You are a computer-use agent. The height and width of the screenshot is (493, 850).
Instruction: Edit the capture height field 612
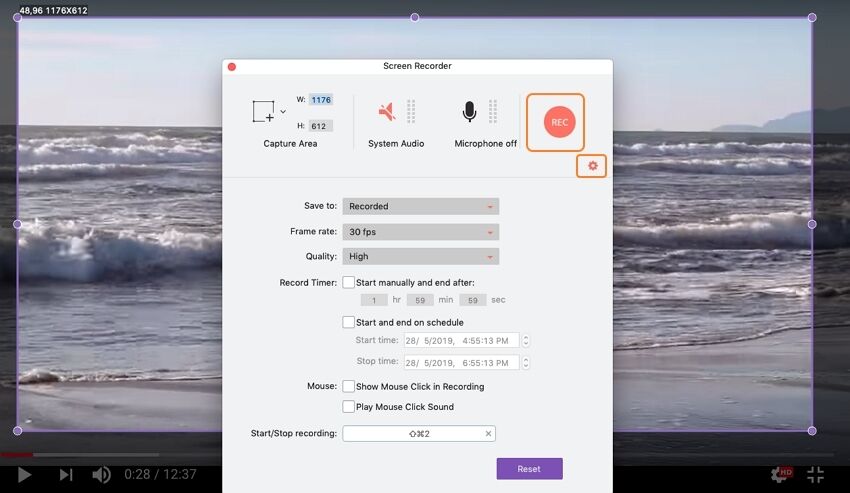(321, 126)
